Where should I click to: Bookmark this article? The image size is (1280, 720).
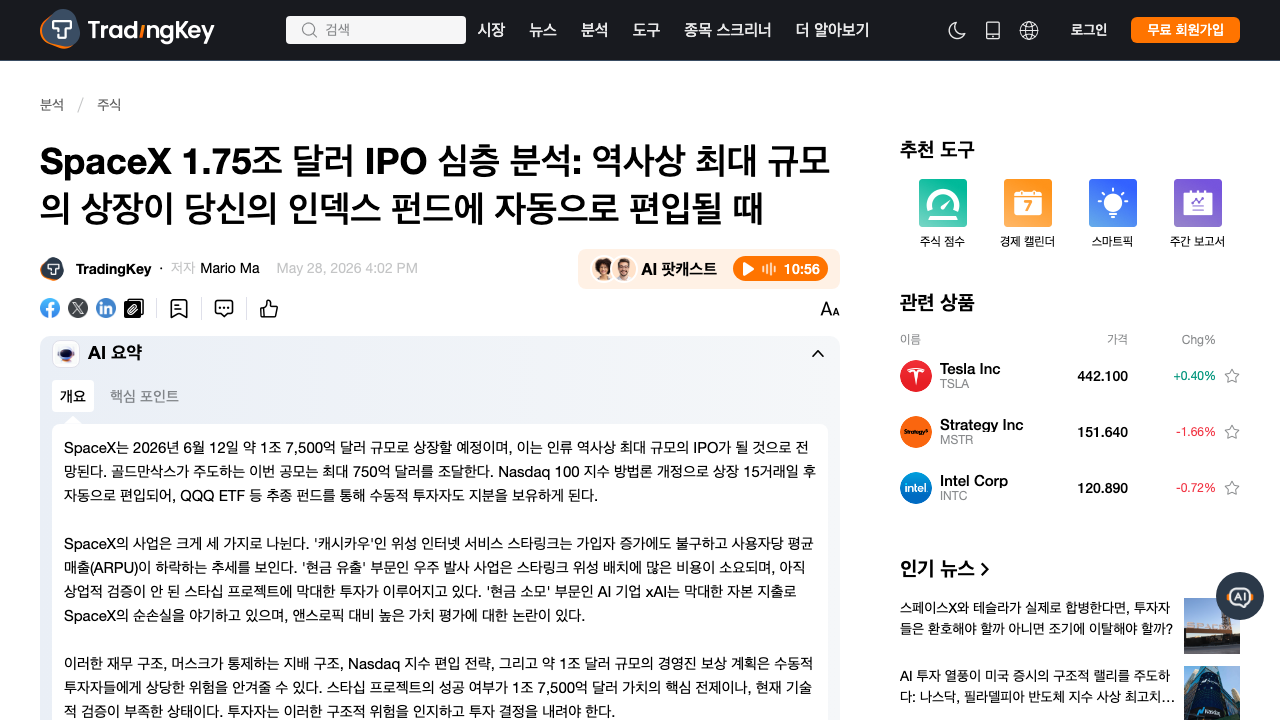point(179,308)
